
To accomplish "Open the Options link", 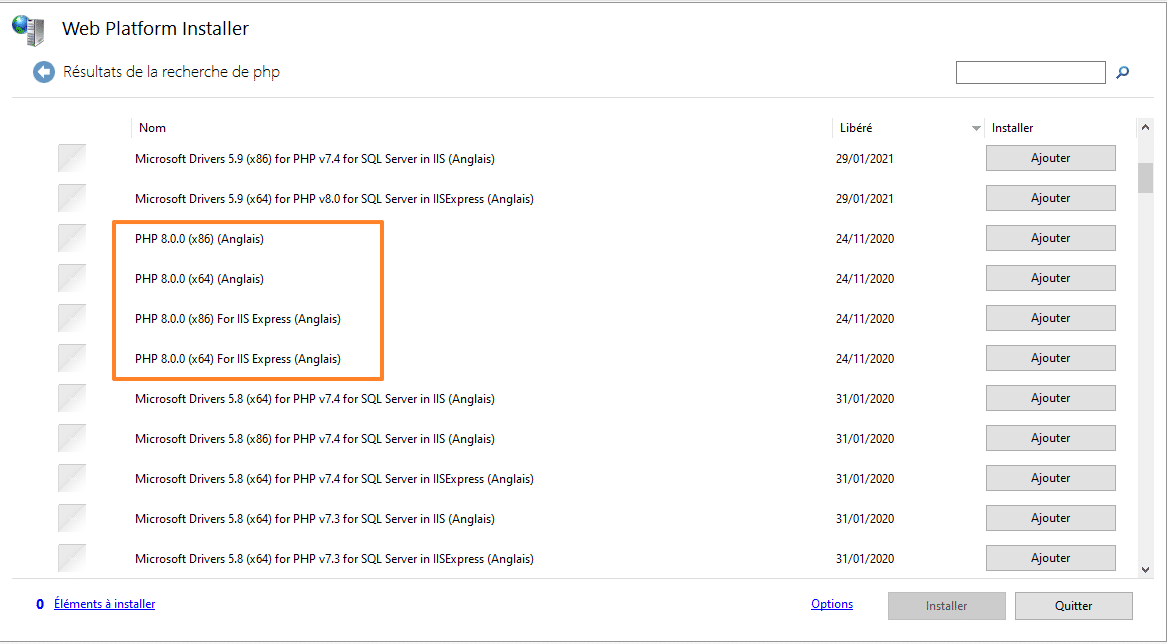I will (832, 604).
